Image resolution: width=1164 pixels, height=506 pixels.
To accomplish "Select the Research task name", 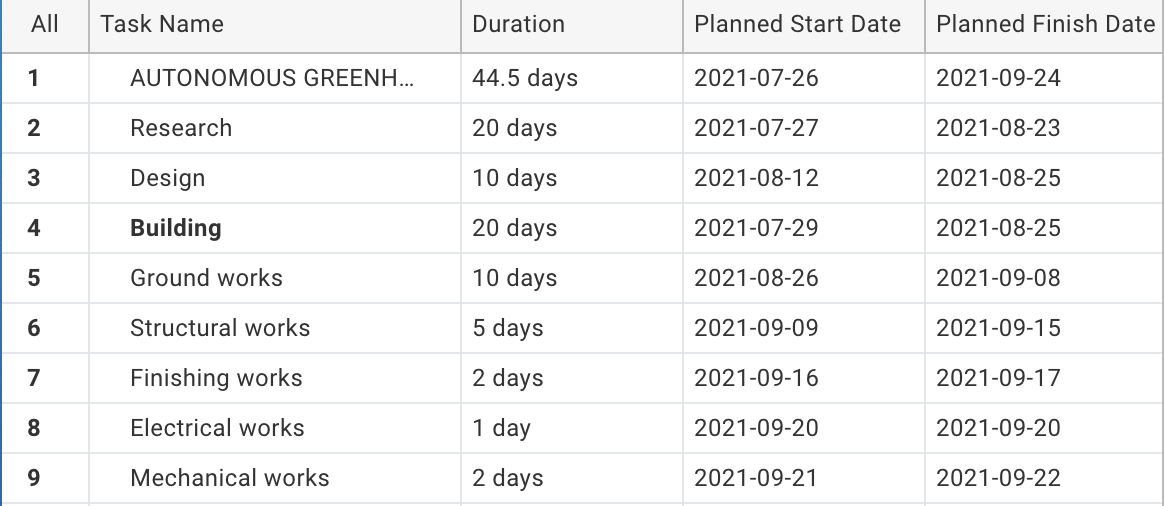I will pyautogui.click(x=181, y=128).
